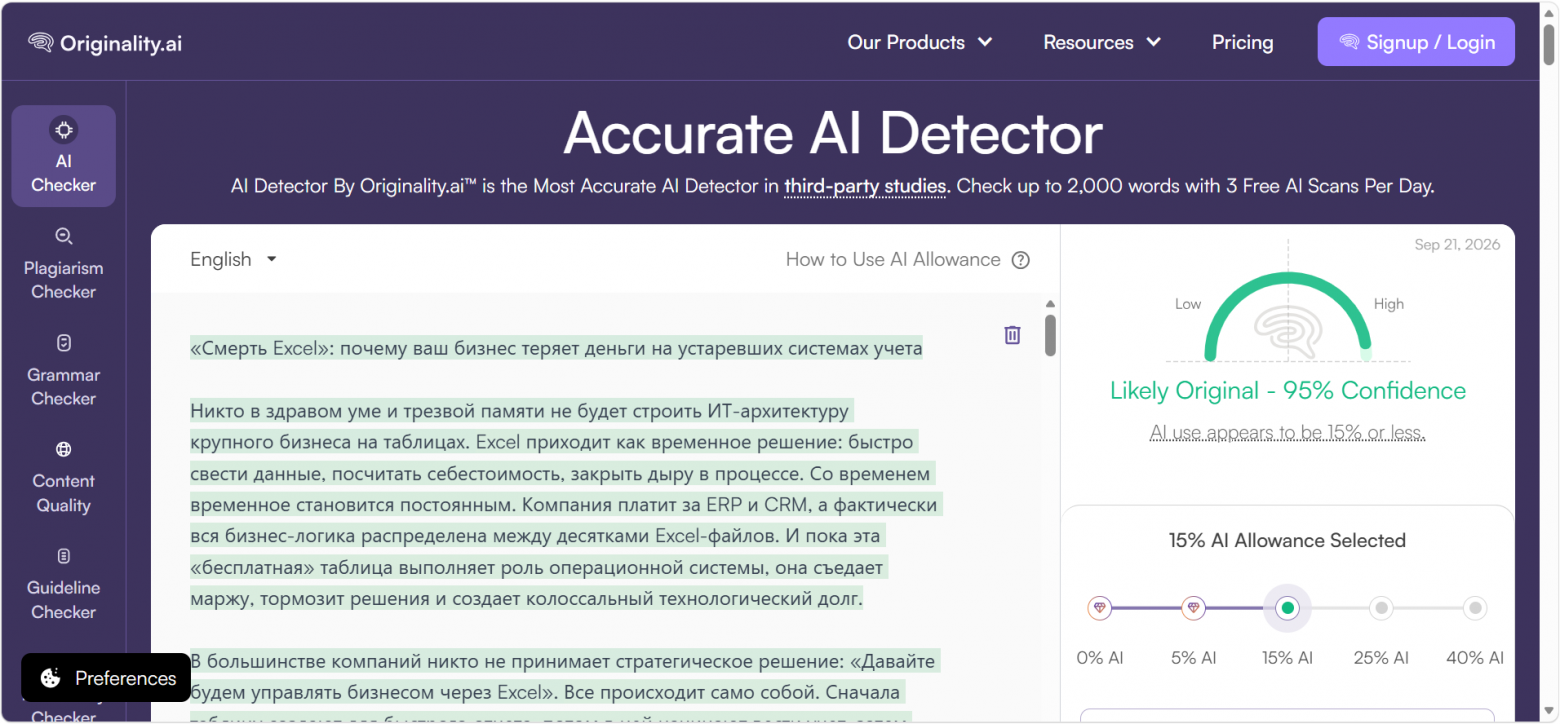This screenshot has height=724, width=1560.
Task: Select the 5% AI allowance option
Action: click(1193, 608)
